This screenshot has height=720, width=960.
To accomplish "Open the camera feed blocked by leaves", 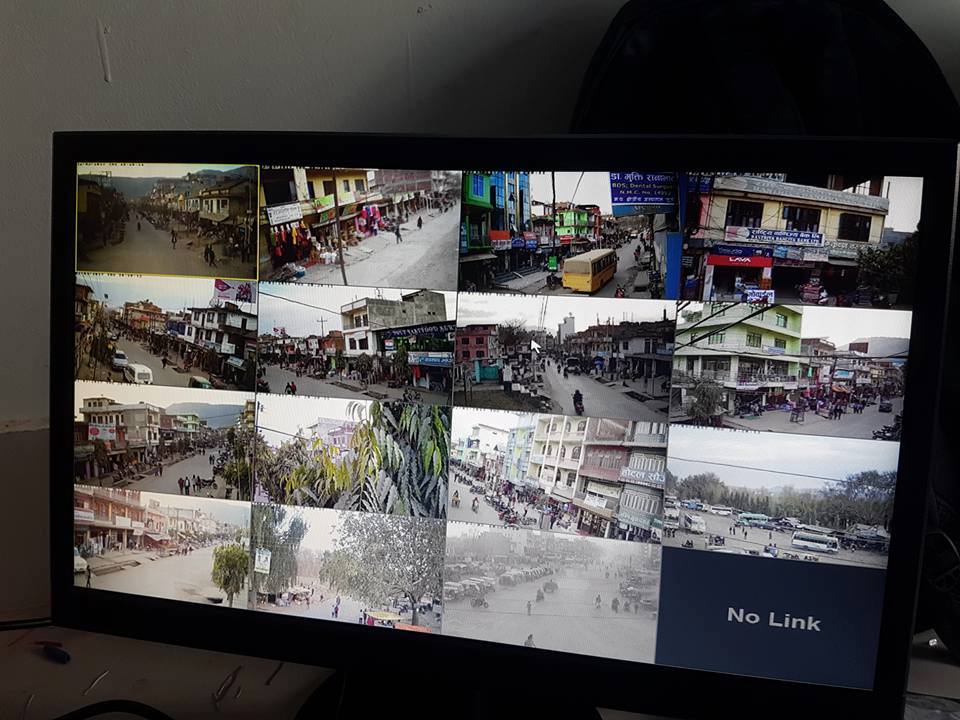I will tap(353, 456).
